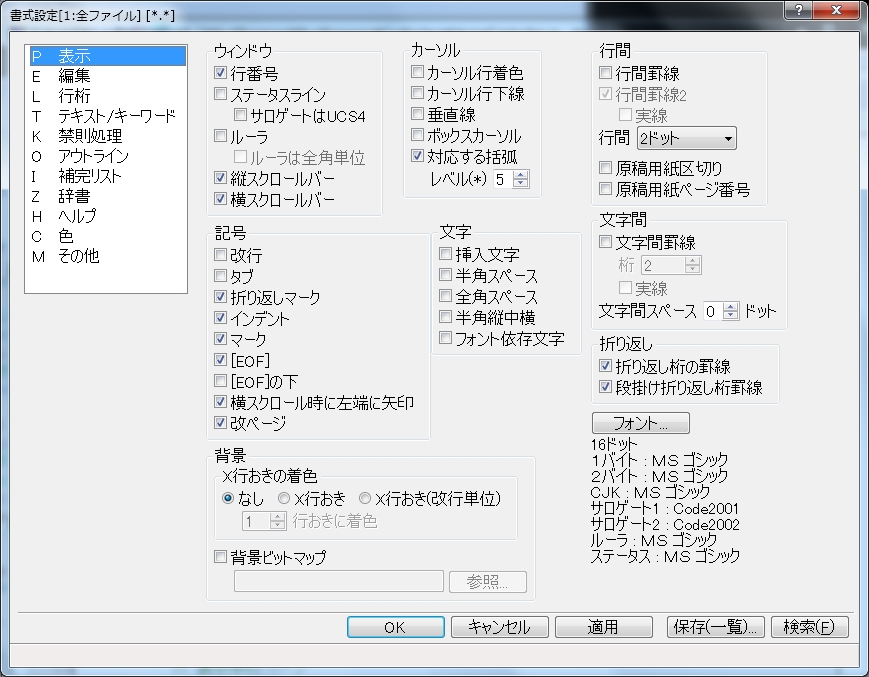Open 保存(一覧)... save list button
The image size is (869, 677).
tap(716, 627)
